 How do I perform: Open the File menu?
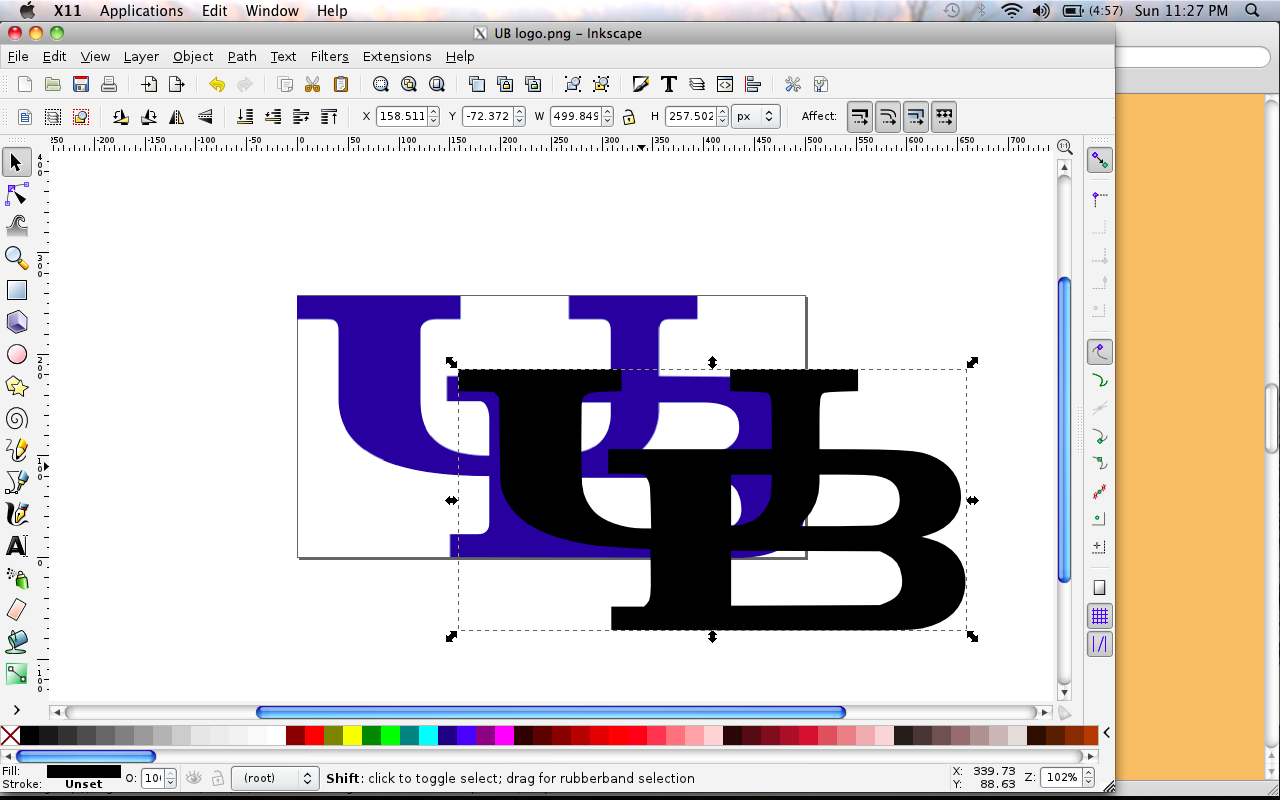click(x=18, y=57)
